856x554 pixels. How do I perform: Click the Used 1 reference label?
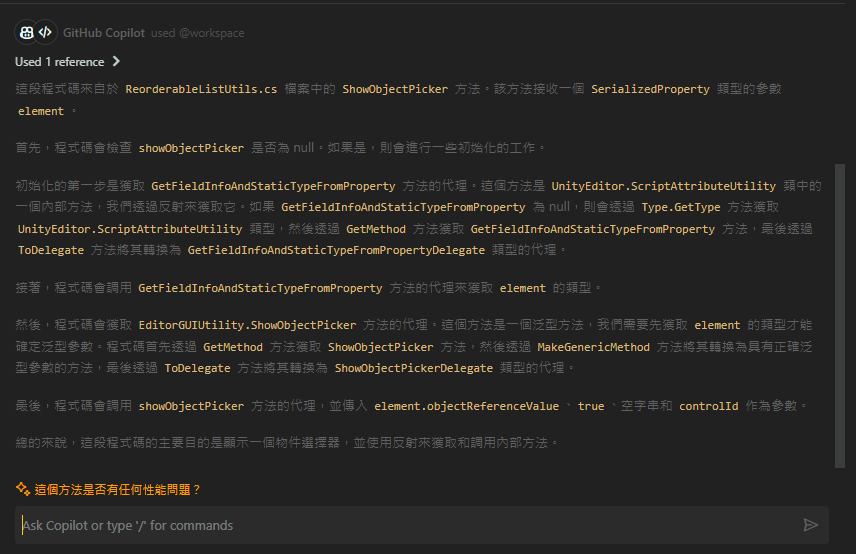60,62
